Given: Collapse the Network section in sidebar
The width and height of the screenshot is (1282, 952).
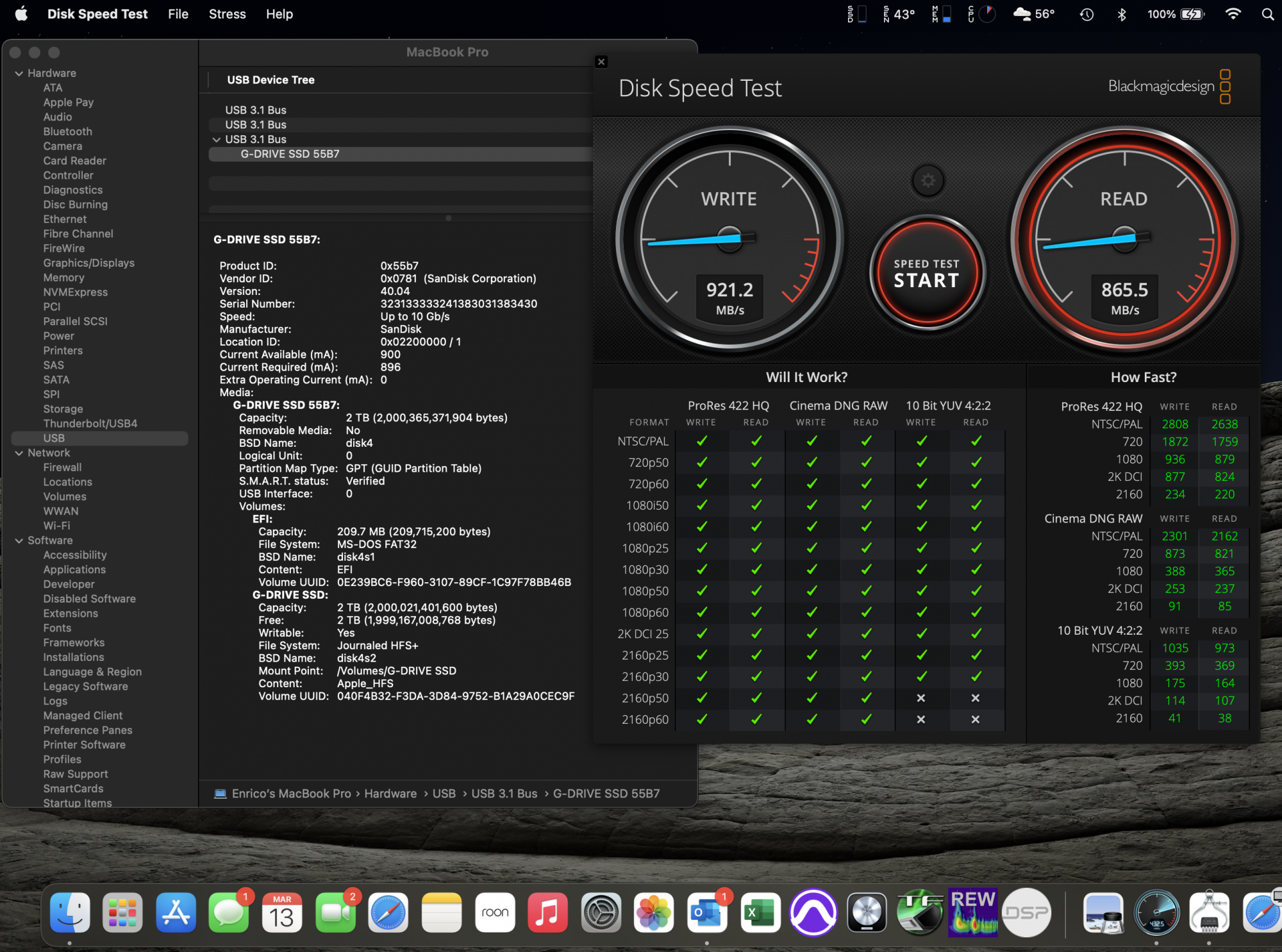Looking at the screenshot, I should click(19, 453).
